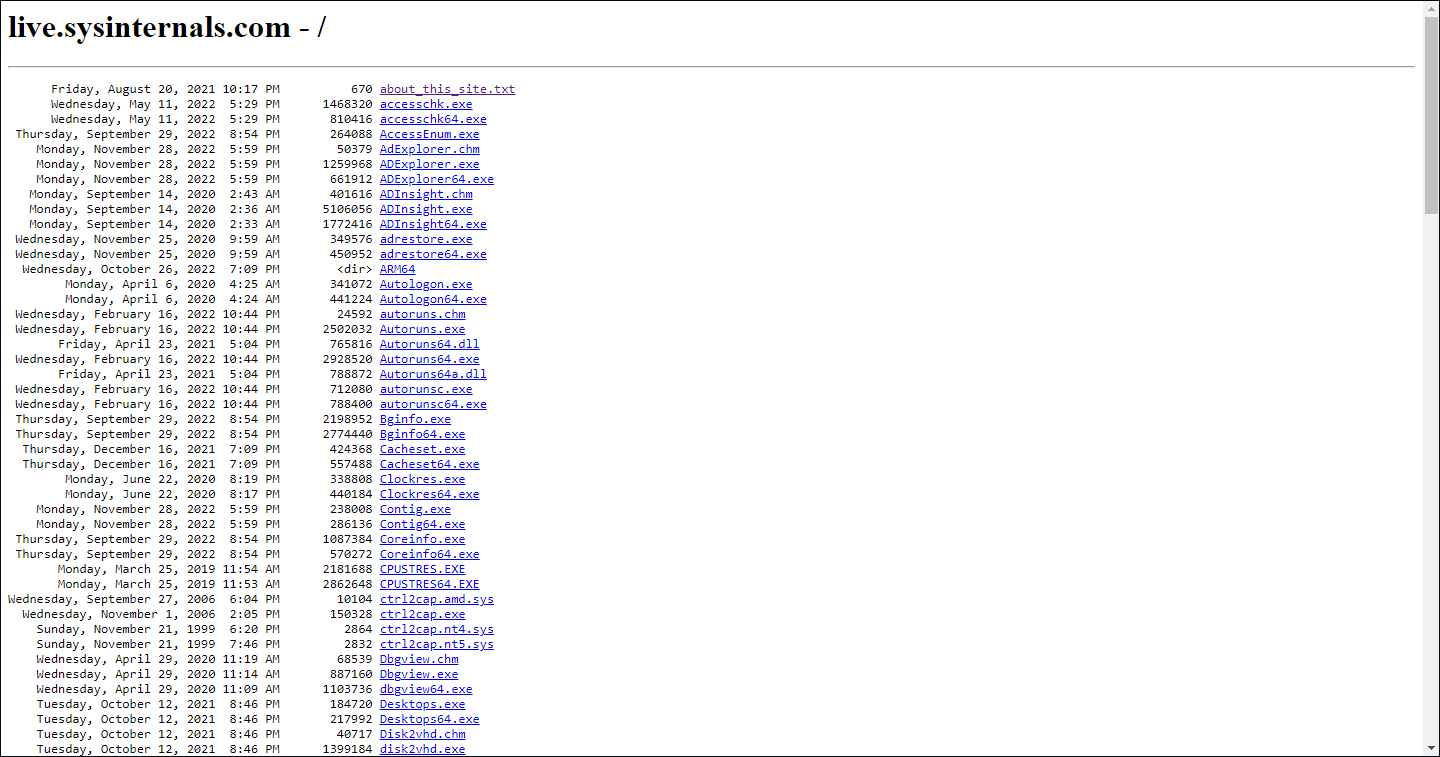Viewport: 1440px width, 757px height.
Task: Click the scrollbar up arrow
Action: (x=1432, y=8)
